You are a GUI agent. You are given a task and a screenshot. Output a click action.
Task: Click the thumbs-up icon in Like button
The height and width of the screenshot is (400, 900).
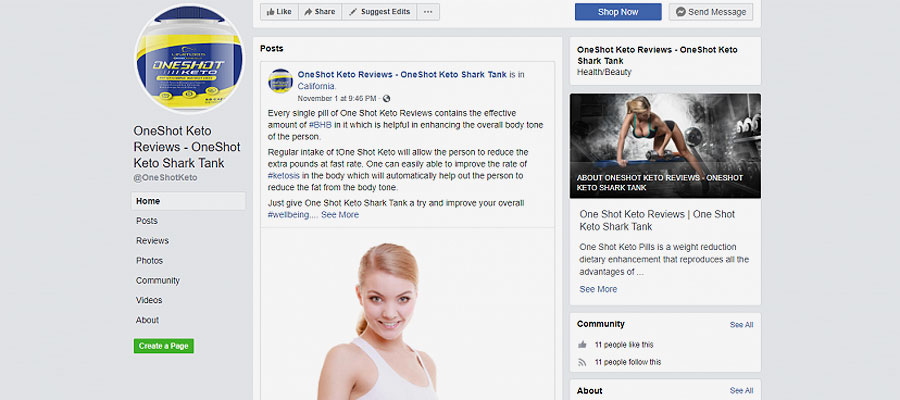click(270, 12)
